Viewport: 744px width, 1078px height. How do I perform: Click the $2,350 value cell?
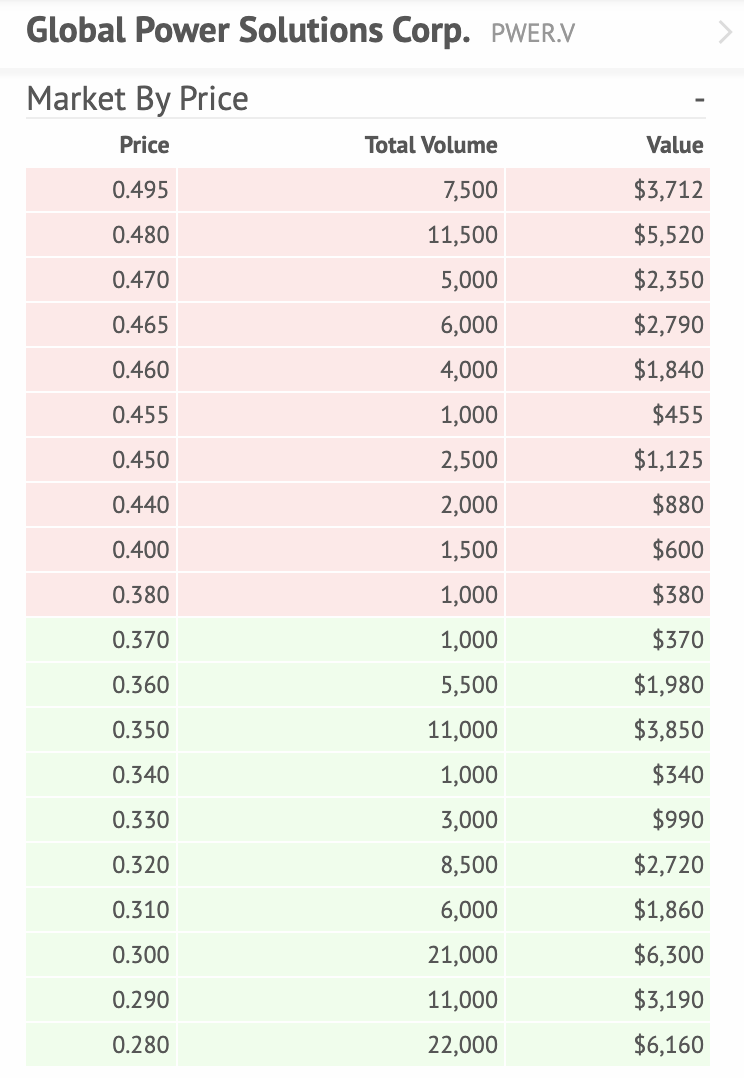pos(668,280)
